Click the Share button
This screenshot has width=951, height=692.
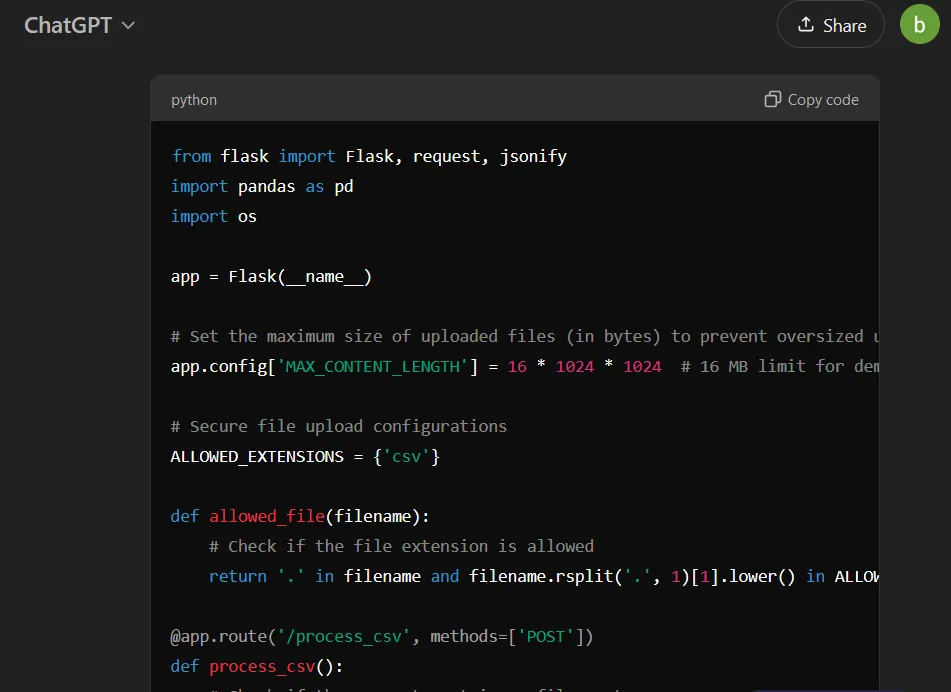click(x=830, y=25)
